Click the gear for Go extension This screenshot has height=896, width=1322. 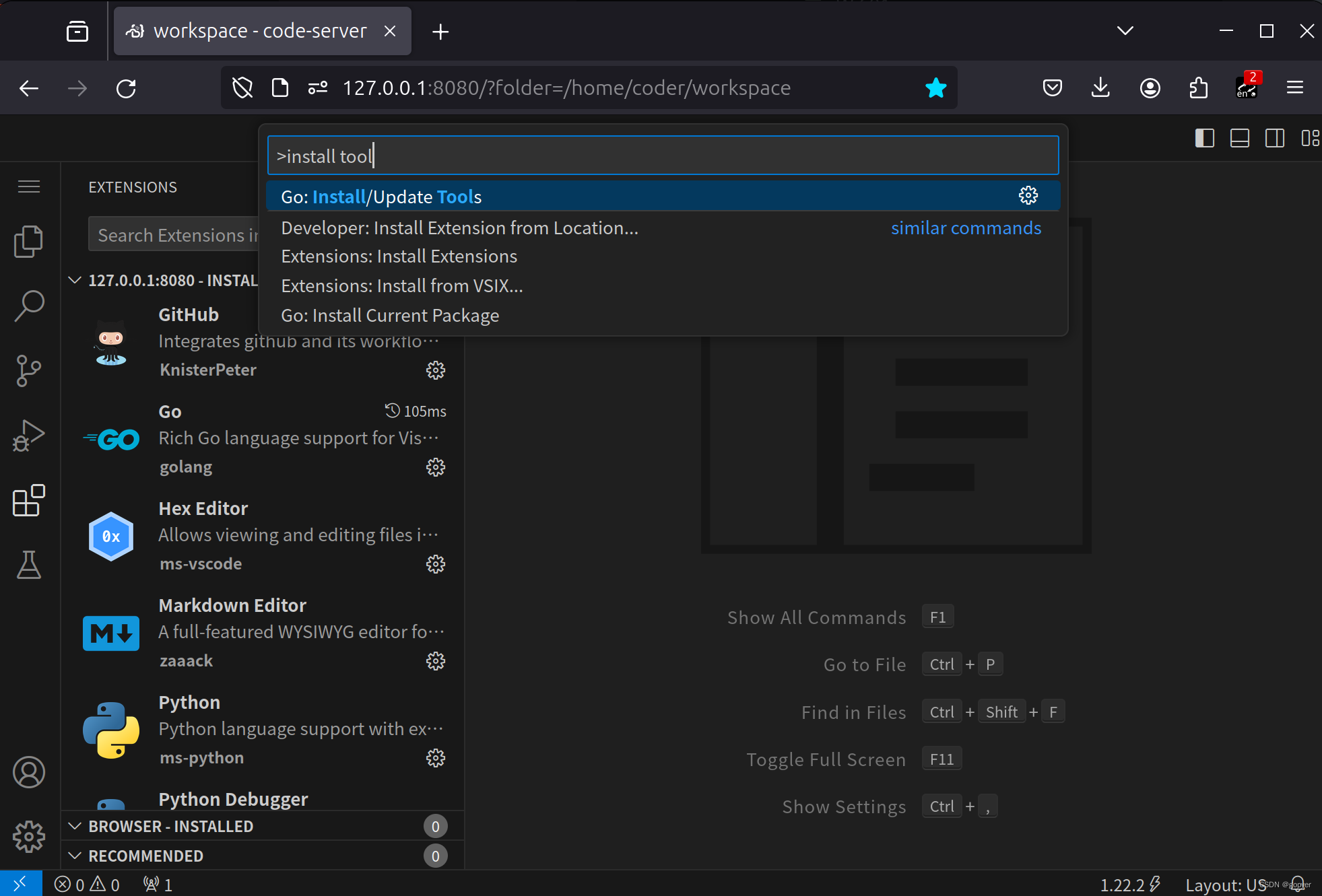click(436, 467)
